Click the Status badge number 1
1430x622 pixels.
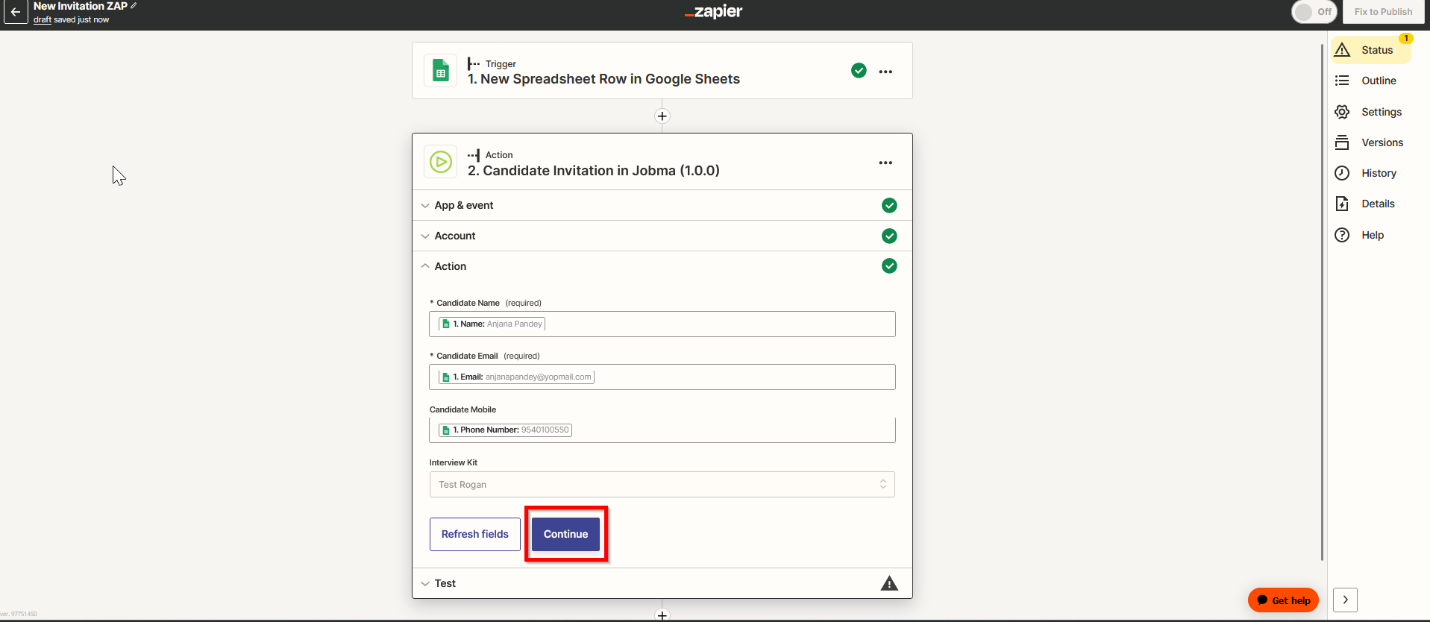pos(1406,38)
